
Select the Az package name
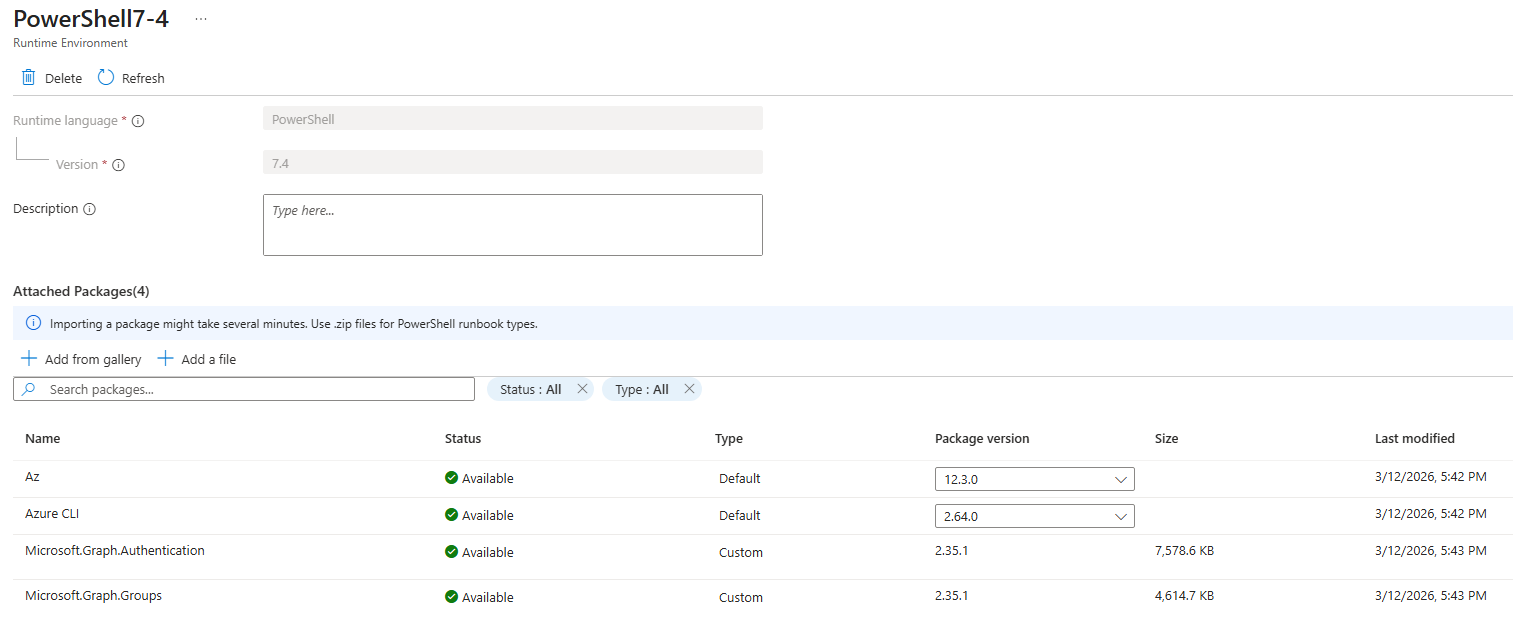32,477
